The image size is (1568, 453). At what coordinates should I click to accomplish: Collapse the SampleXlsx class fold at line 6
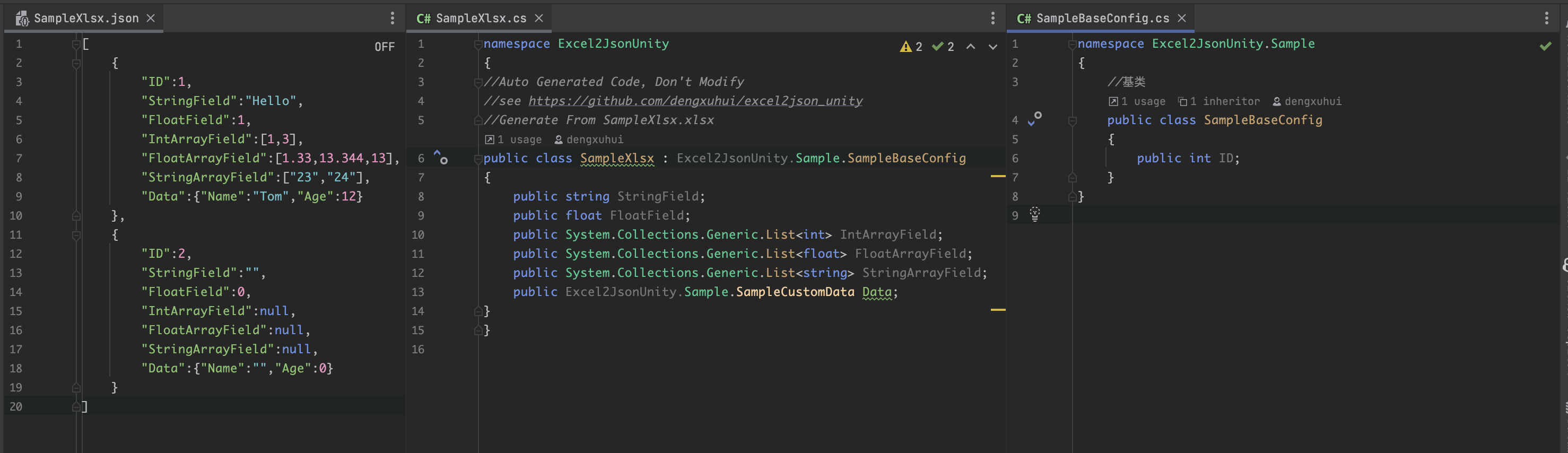[478, 159]
